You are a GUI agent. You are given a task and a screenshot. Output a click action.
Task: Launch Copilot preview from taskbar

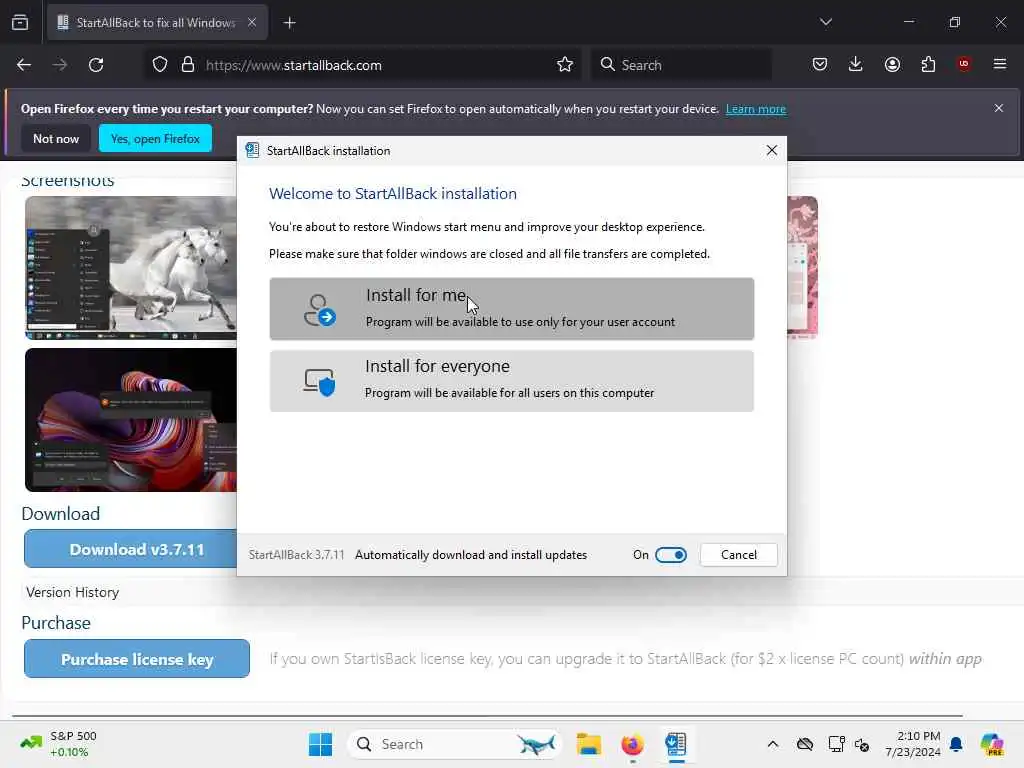992,744
